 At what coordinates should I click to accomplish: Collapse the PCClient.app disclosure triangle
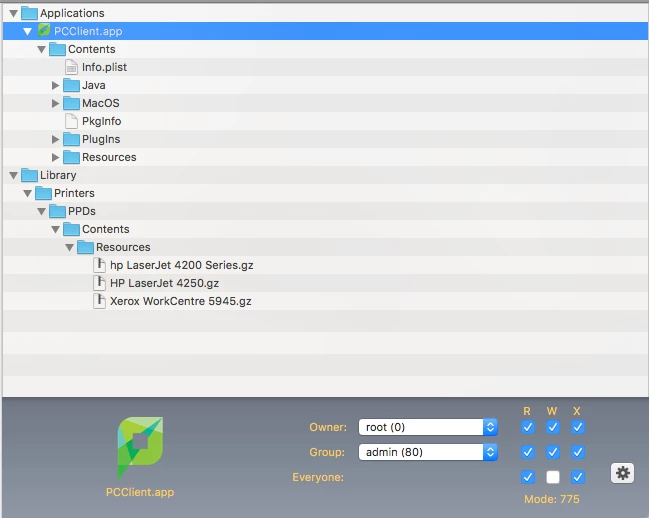(x=27, y=31)
